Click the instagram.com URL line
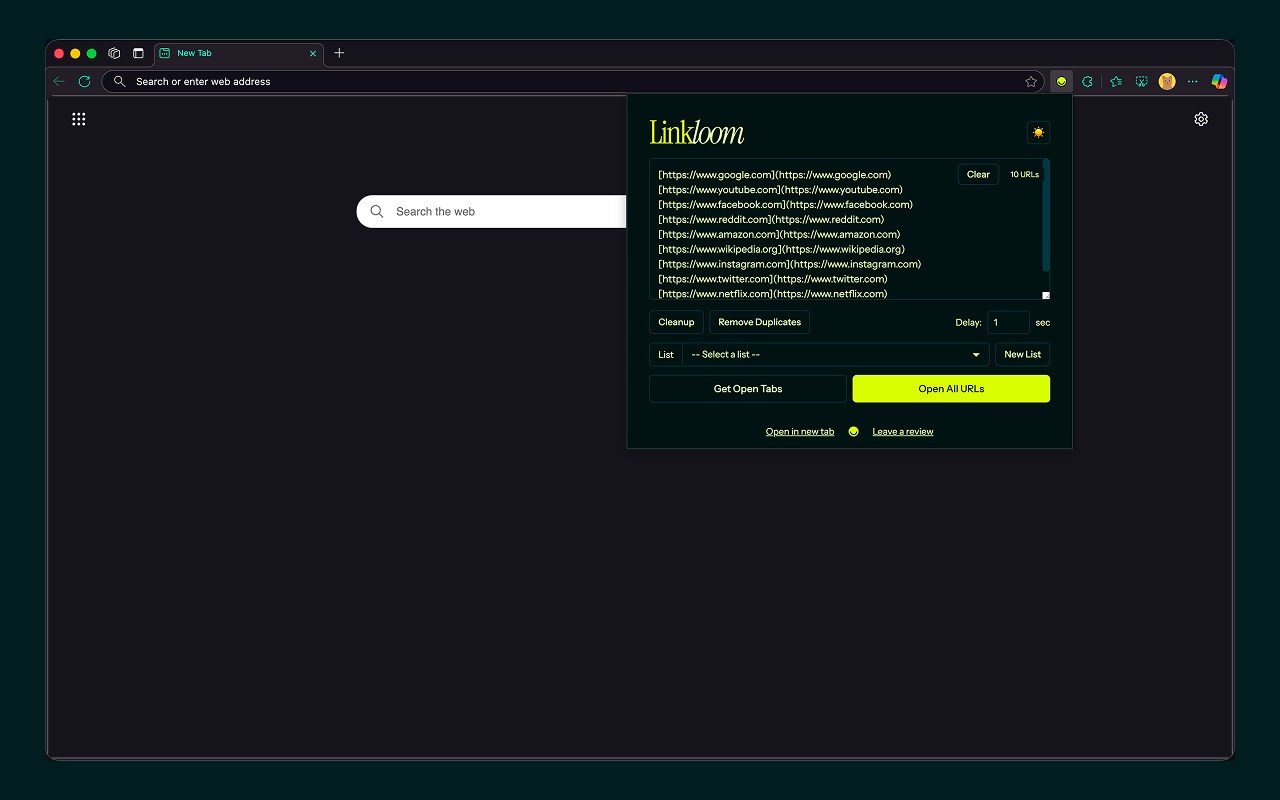1280x800 pixels. tap(790, 265)
